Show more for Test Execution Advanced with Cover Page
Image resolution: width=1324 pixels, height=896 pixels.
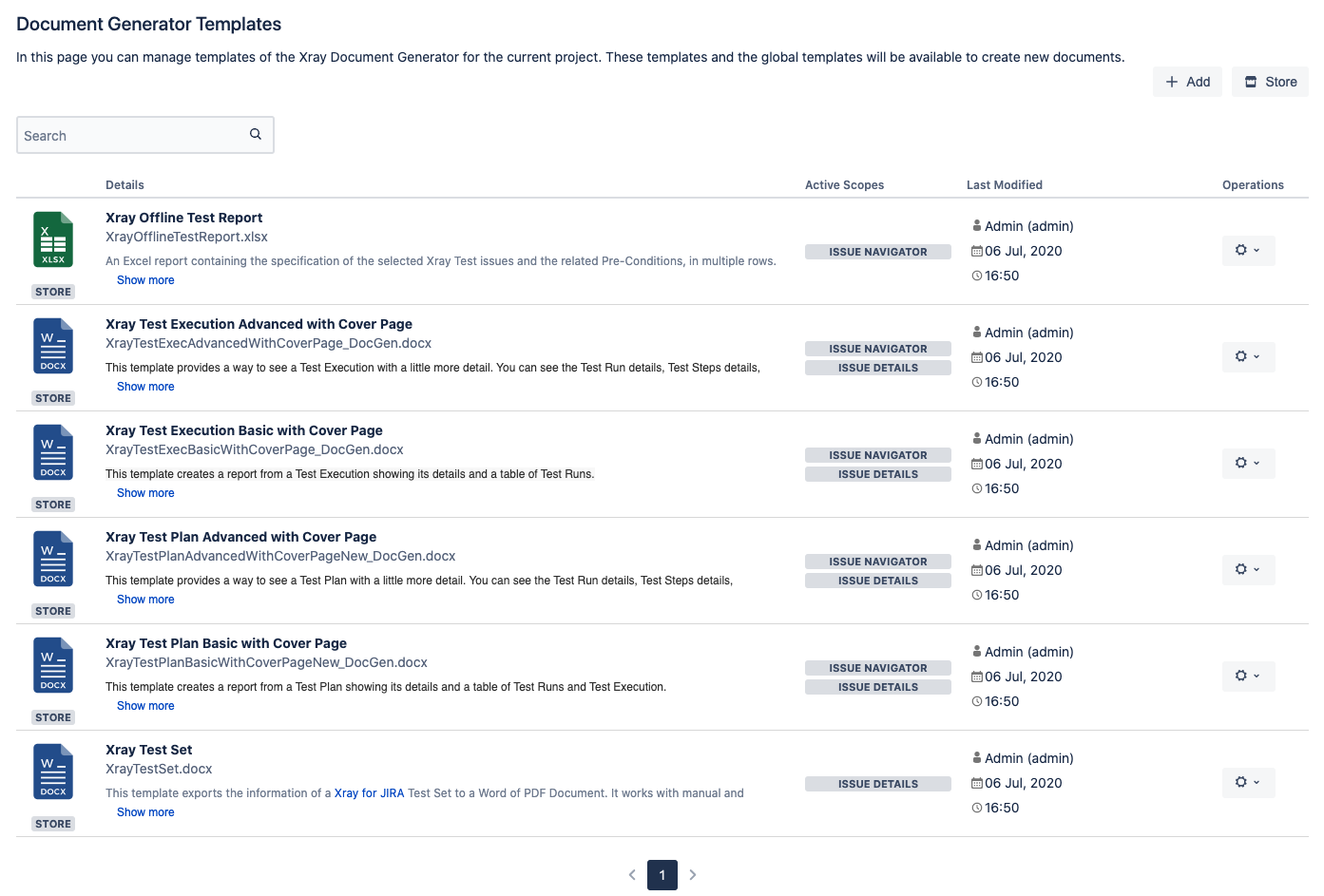pos(145,387)
